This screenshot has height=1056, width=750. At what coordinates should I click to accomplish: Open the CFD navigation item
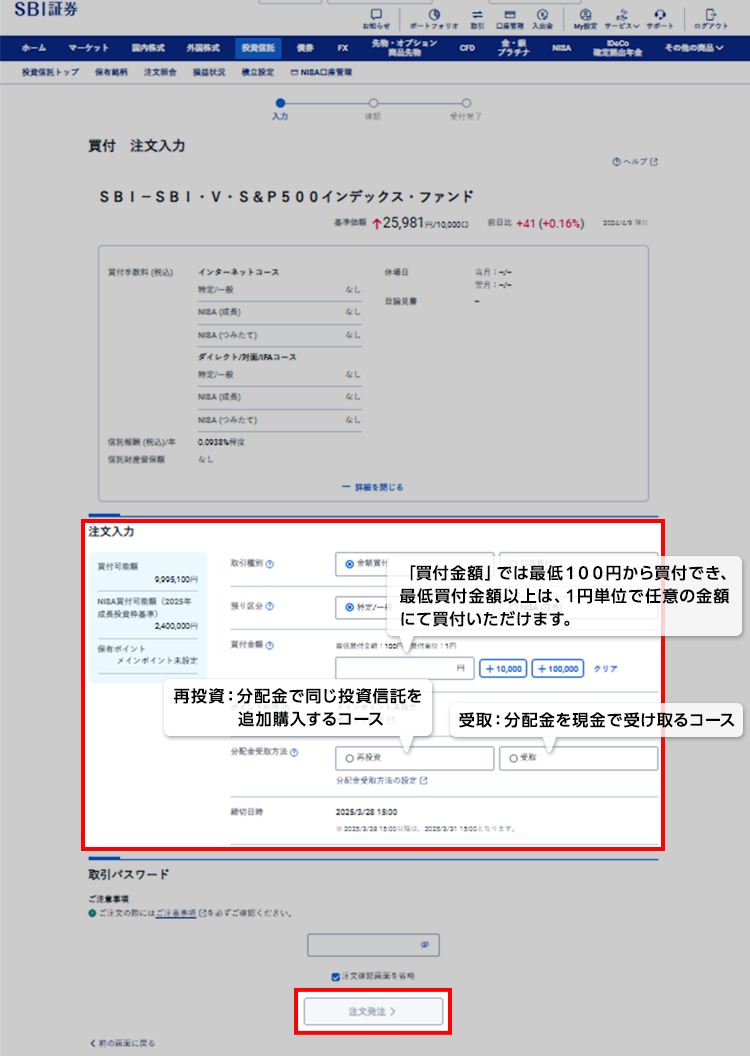tap(467, 48)
